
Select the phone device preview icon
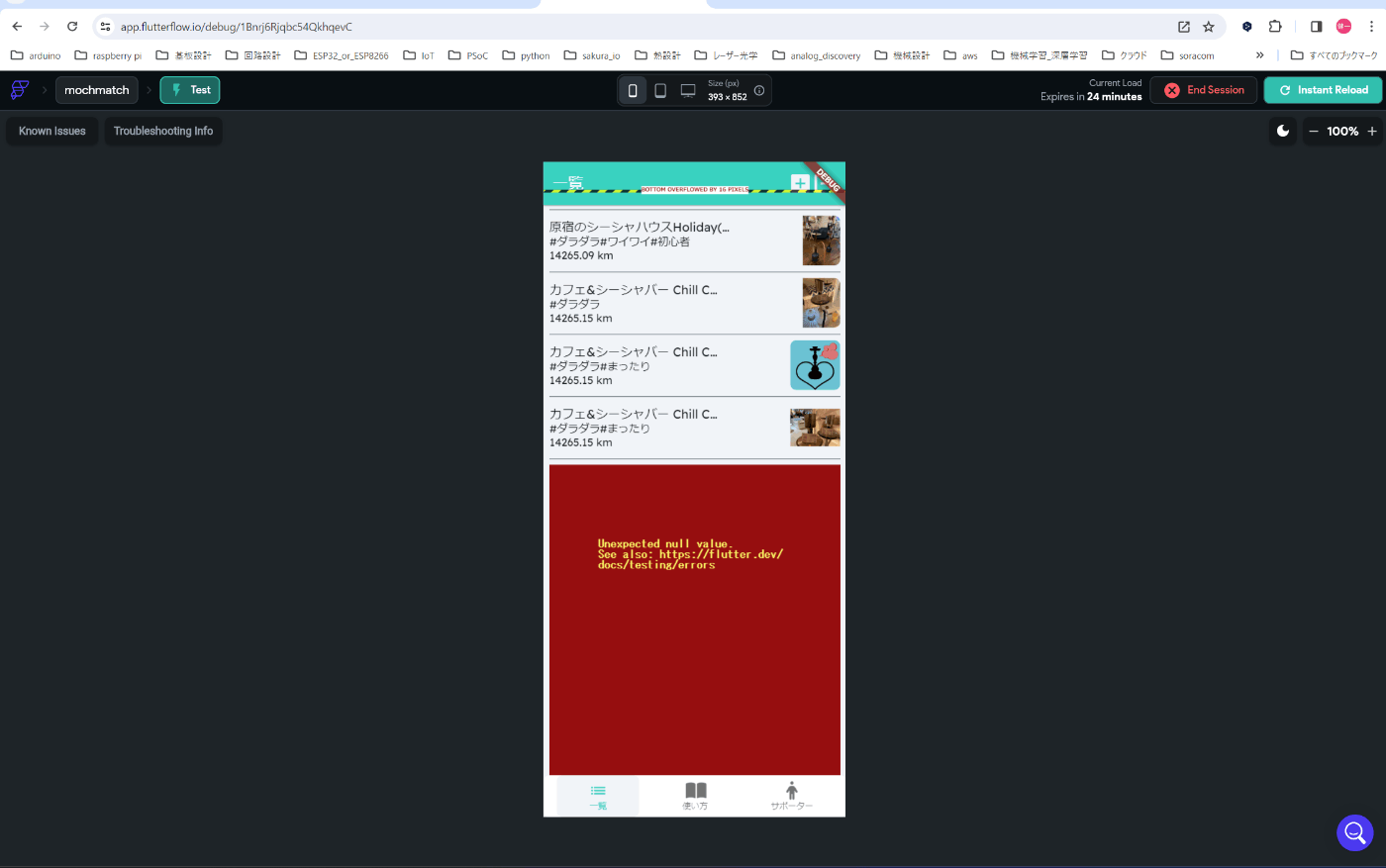tap(633, 90)
